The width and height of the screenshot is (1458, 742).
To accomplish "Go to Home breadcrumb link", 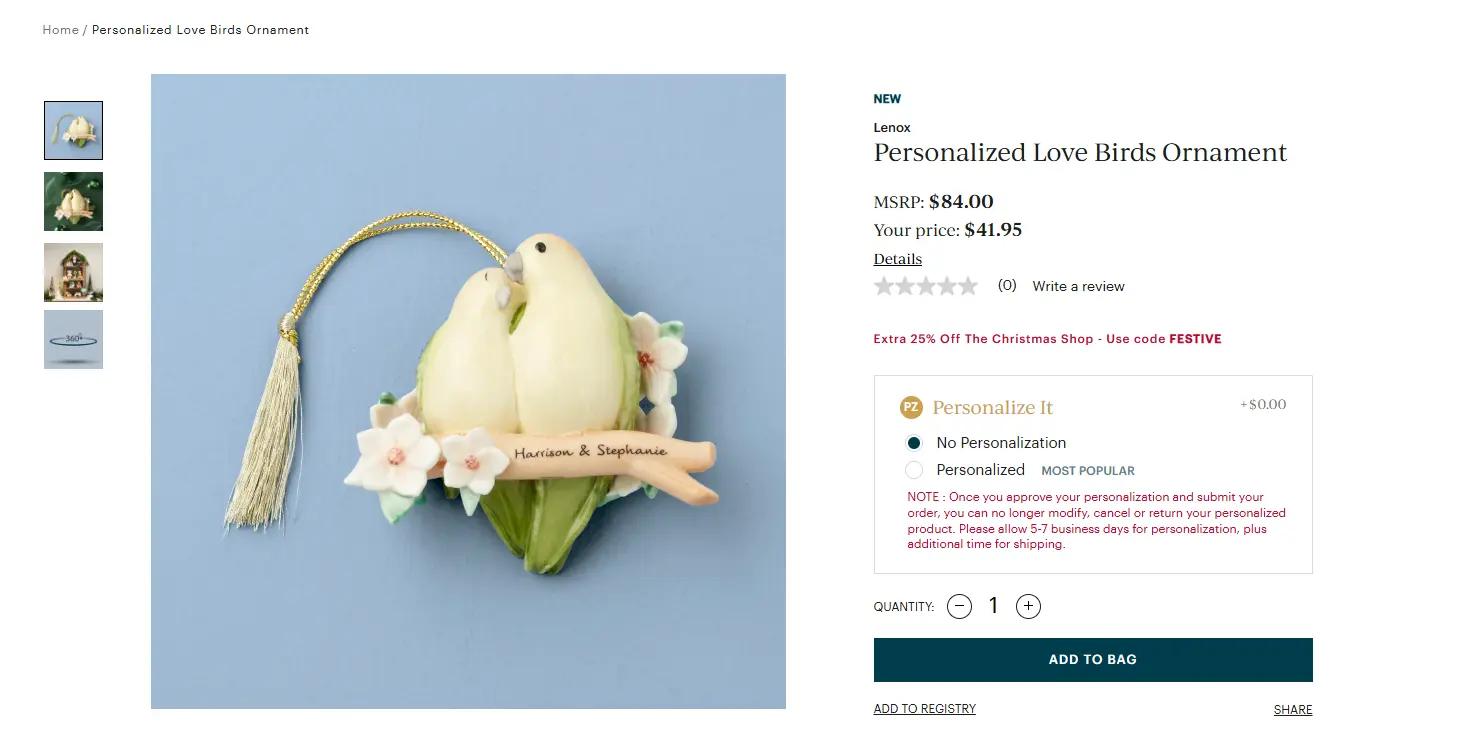I will pos(60,30).
